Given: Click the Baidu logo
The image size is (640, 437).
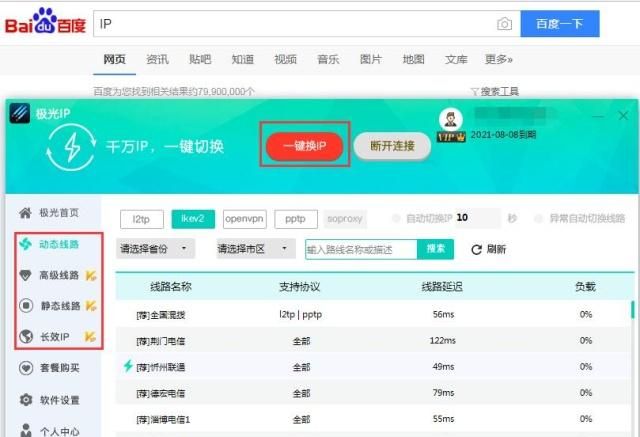Looking at the screenshot, I should pyautogui.click(x=45, y=22).
